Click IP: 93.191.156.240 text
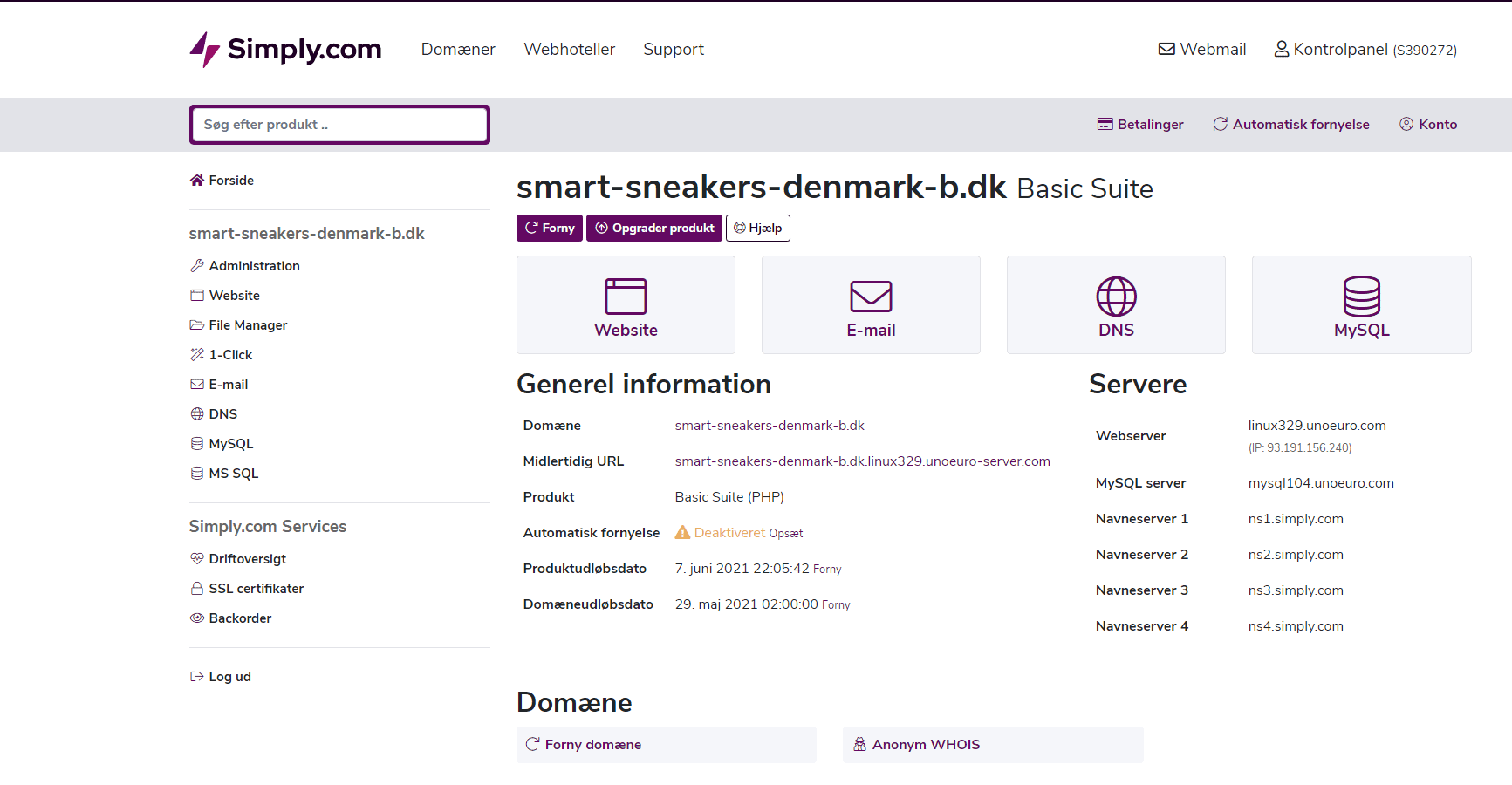Screen dimensions: 1512x785 coord(1300,448)
